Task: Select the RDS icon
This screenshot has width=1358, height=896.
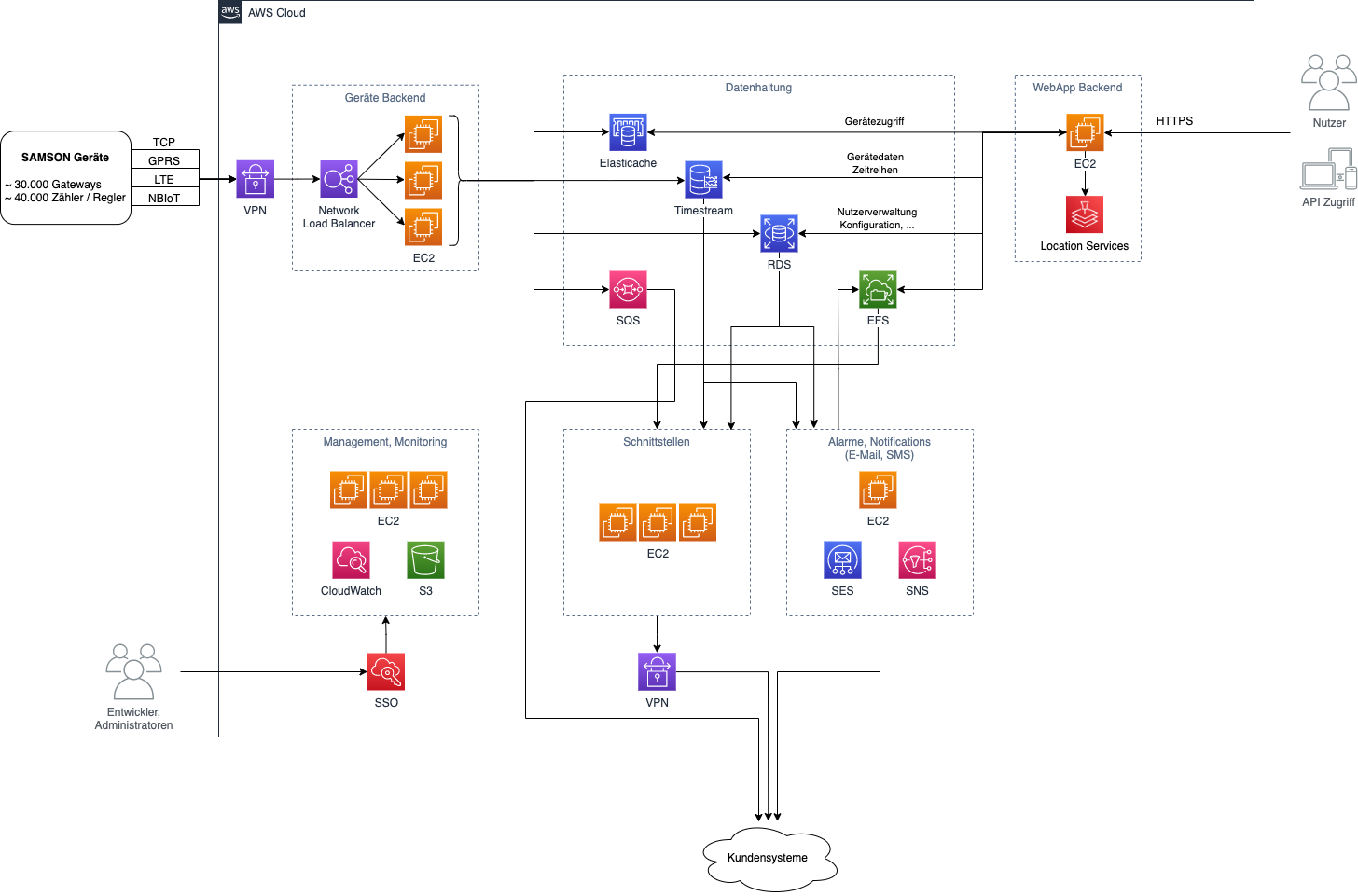Action: [779, 233]
